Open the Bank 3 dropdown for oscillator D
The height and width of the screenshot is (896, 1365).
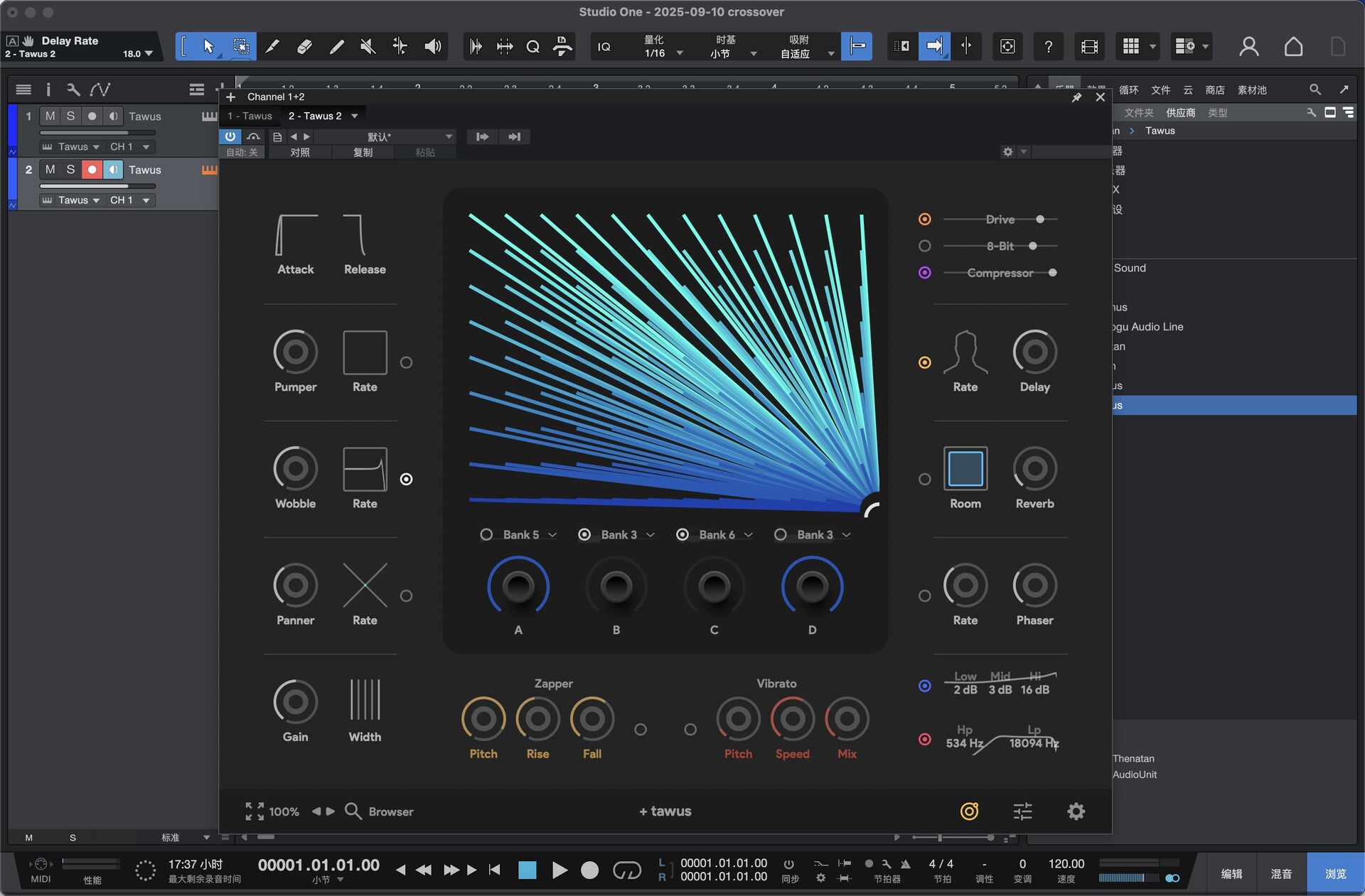(x=824, y=535)
